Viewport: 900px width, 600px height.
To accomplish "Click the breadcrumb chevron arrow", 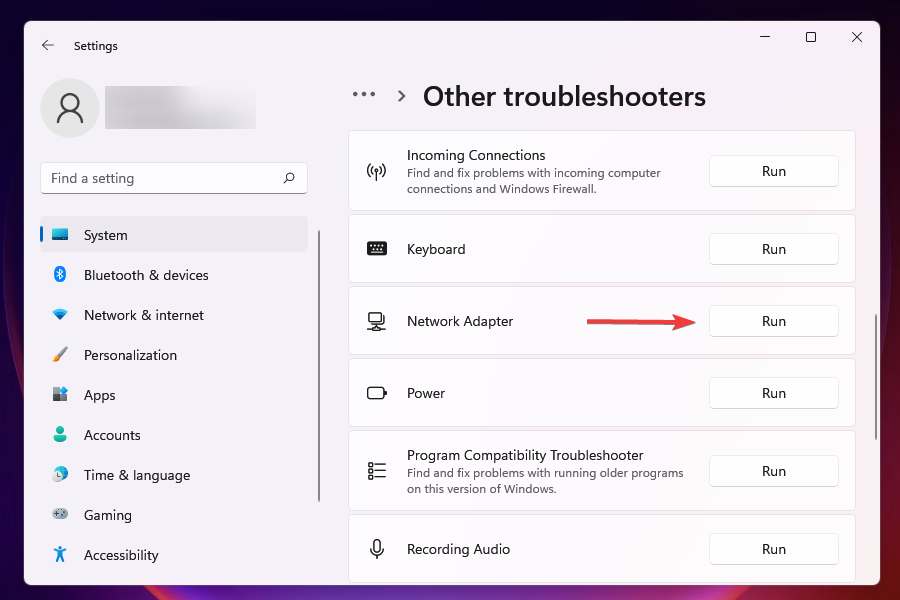I will (402, 96).
